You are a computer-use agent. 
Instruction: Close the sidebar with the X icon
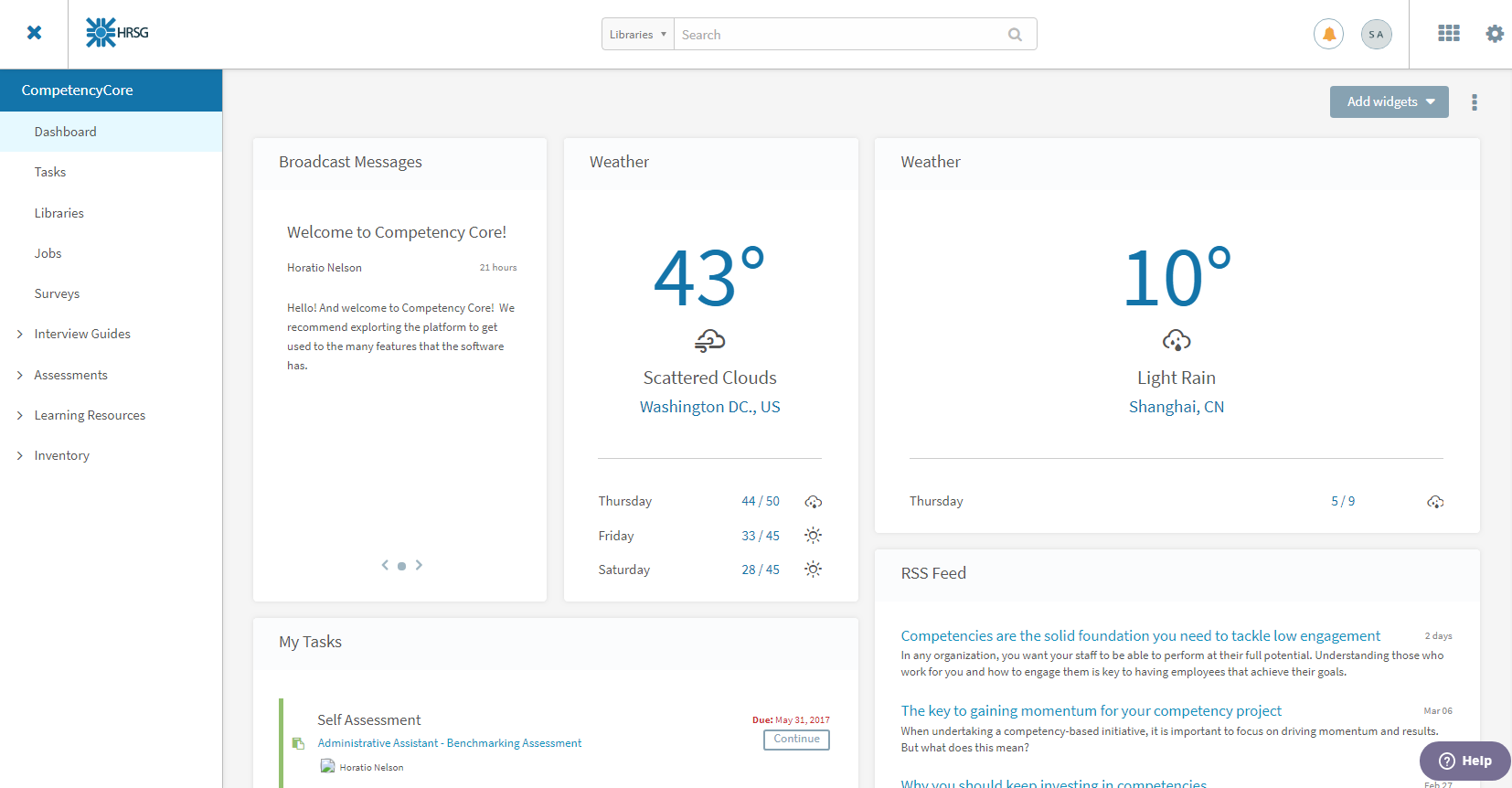click(34, 33)
